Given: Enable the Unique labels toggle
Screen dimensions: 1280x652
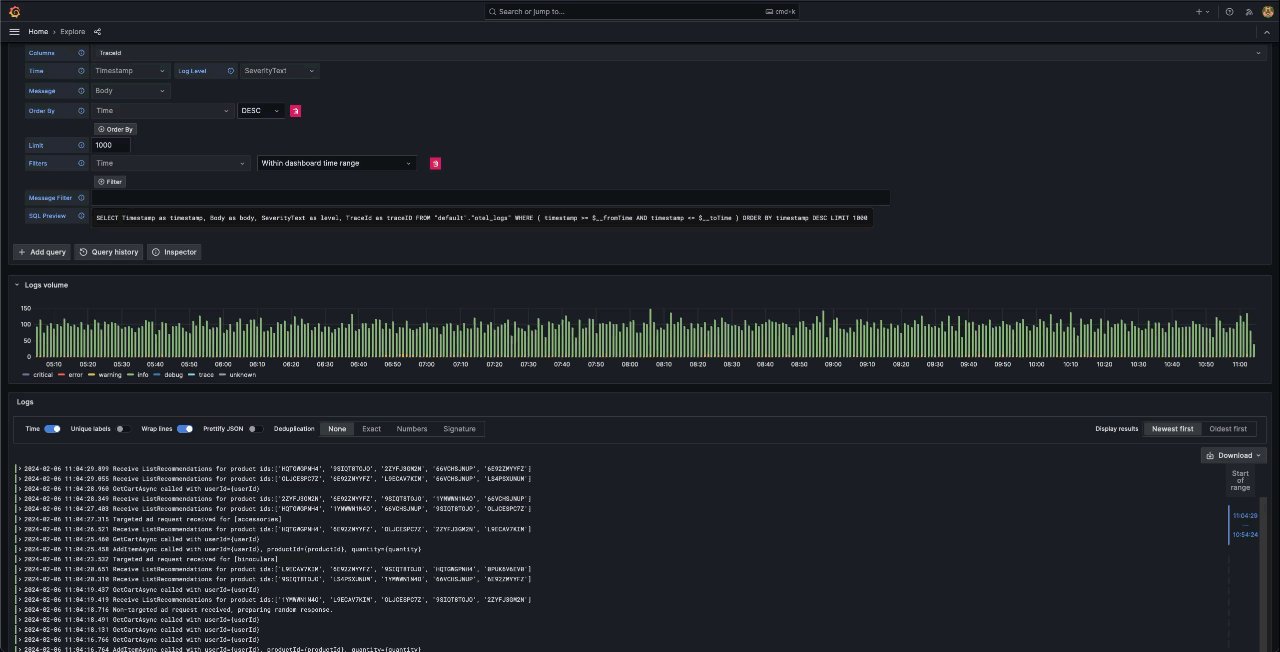Looking at the screenshot, I should point(122,429).
